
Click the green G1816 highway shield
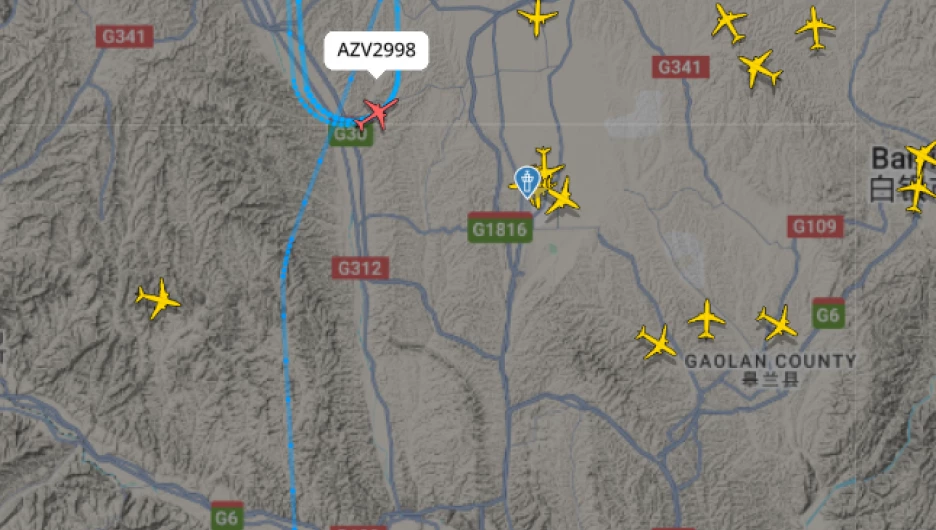coord(500,228)
